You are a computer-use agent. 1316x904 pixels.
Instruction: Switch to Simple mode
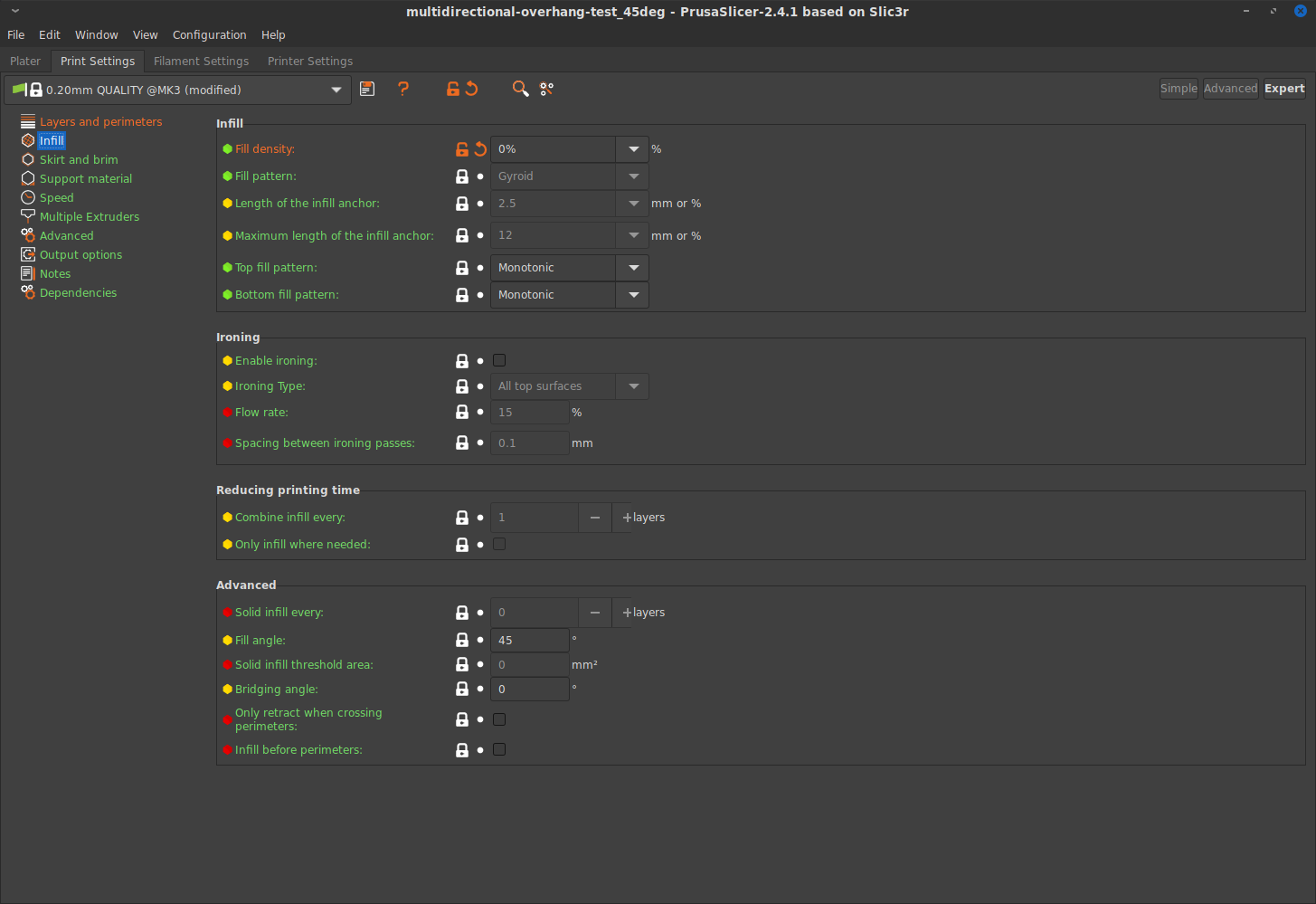click(x=1179, y=89)
